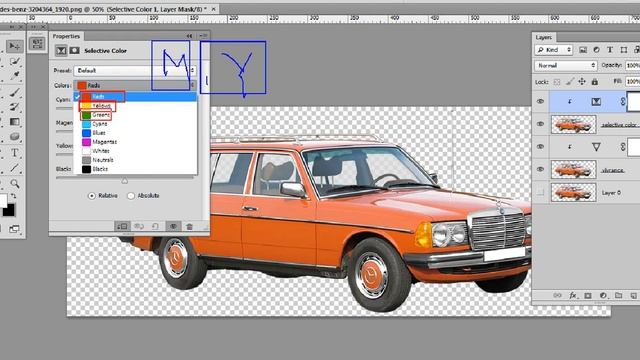
Task: Select the Quick Selection tool
Action: tap(15, 61)
